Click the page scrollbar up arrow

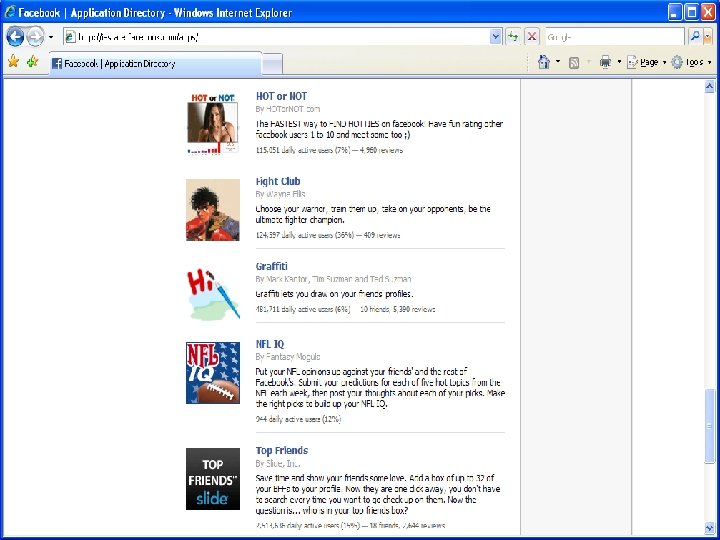click(x=709, y=86)
